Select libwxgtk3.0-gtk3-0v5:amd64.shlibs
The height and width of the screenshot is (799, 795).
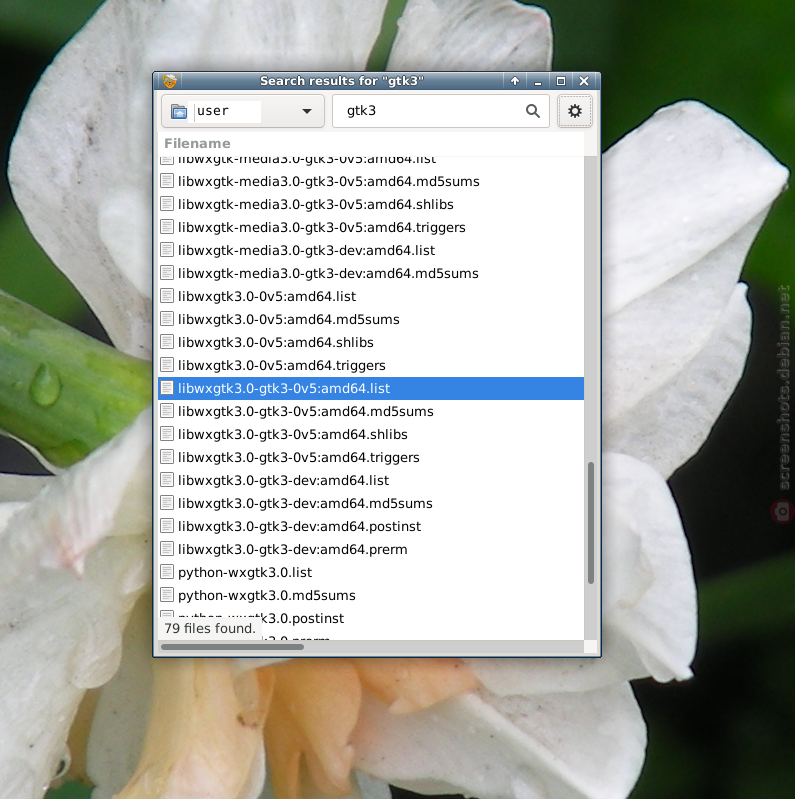tap(372, 434)
